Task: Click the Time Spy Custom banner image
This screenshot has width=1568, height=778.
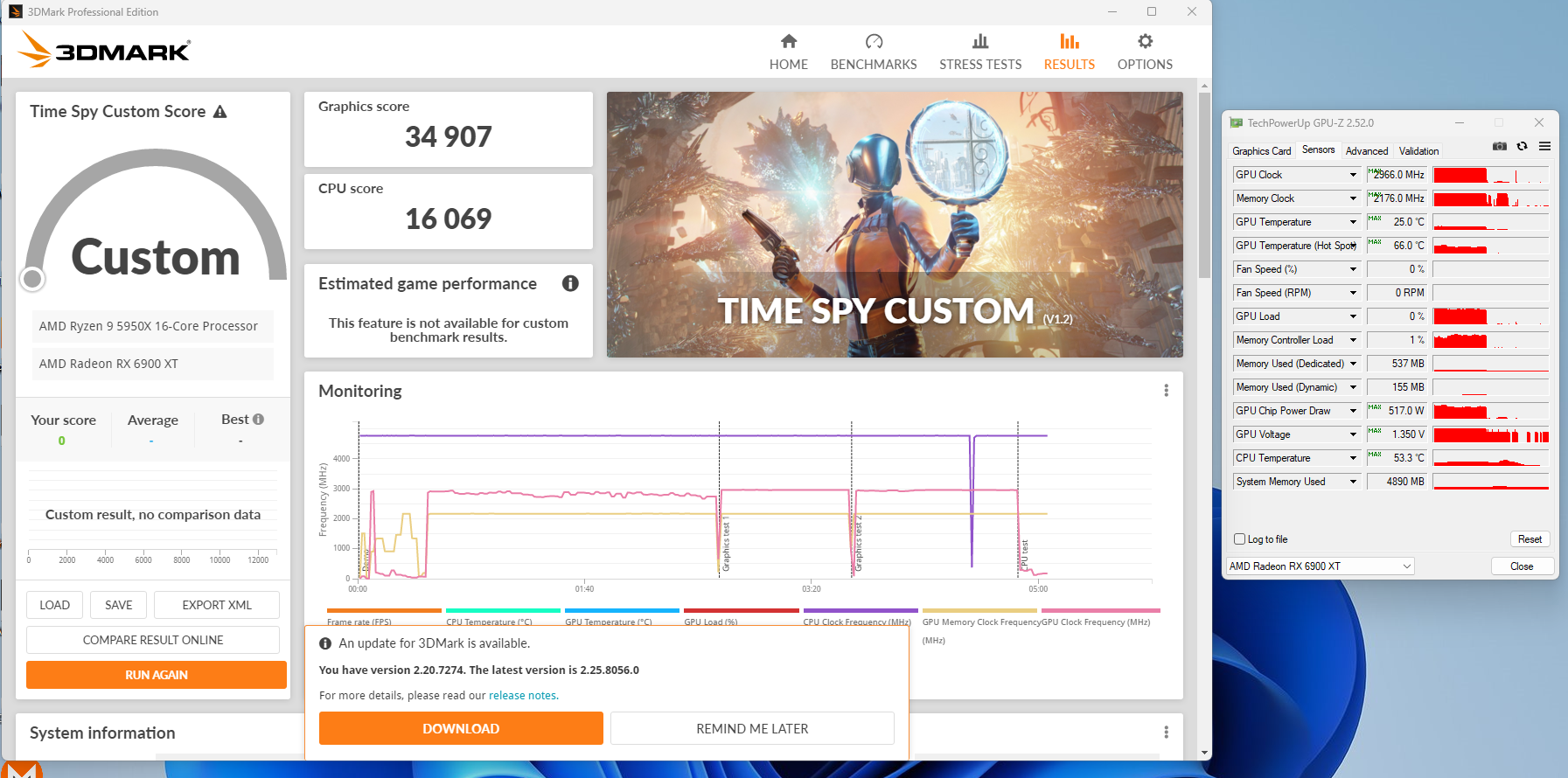Action: tap(895, 225)
